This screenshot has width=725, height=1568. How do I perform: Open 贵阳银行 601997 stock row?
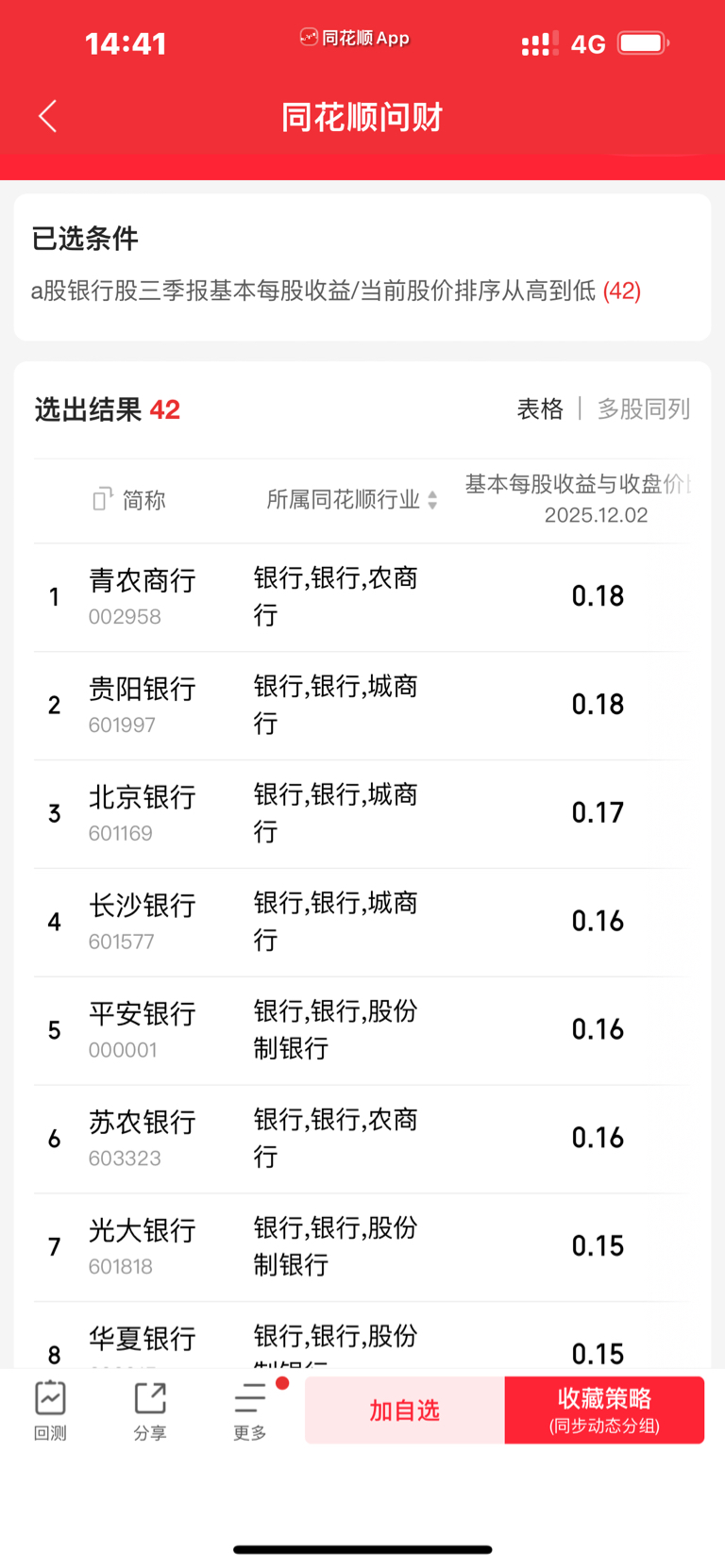(361, 706)
